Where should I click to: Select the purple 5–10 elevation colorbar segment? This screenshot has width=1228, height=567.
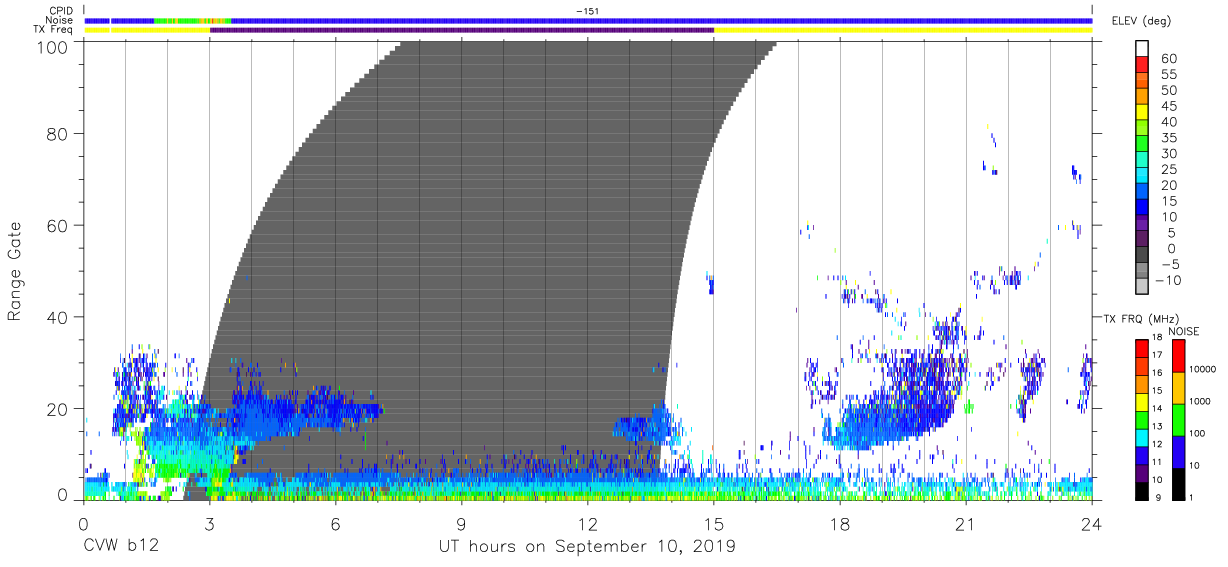pyautogui.click(x=1142, y=224)
